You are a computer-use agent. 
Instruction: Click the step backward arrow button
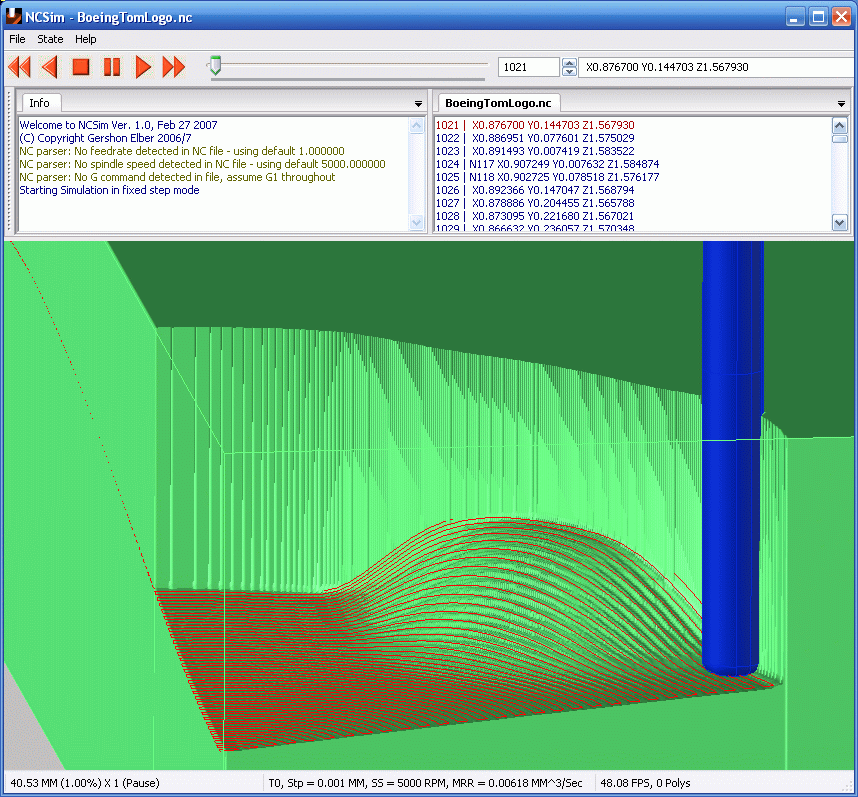pos(50,67)
